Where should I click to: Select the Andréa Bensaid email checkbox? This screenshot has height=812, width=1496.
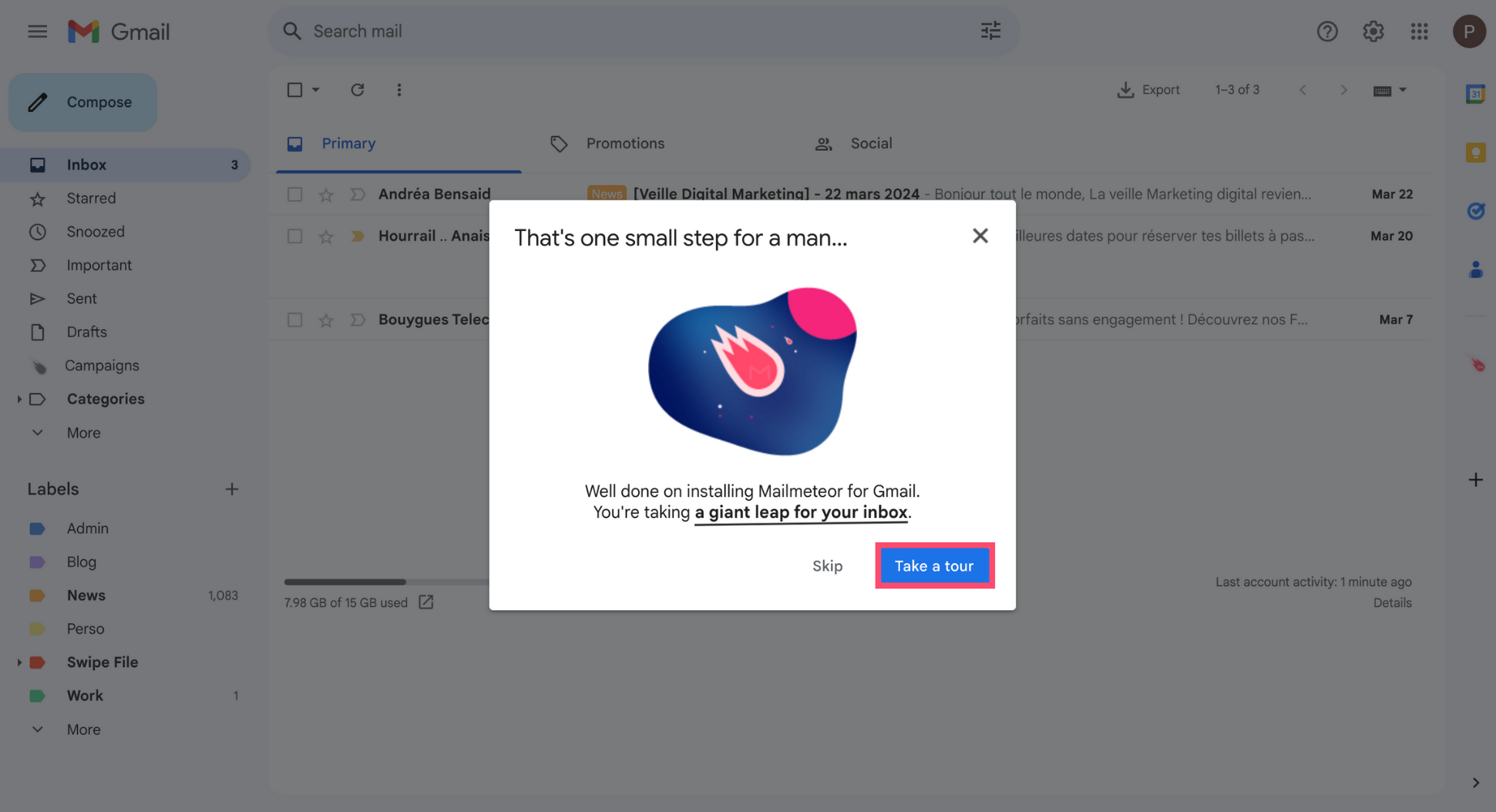294,195
